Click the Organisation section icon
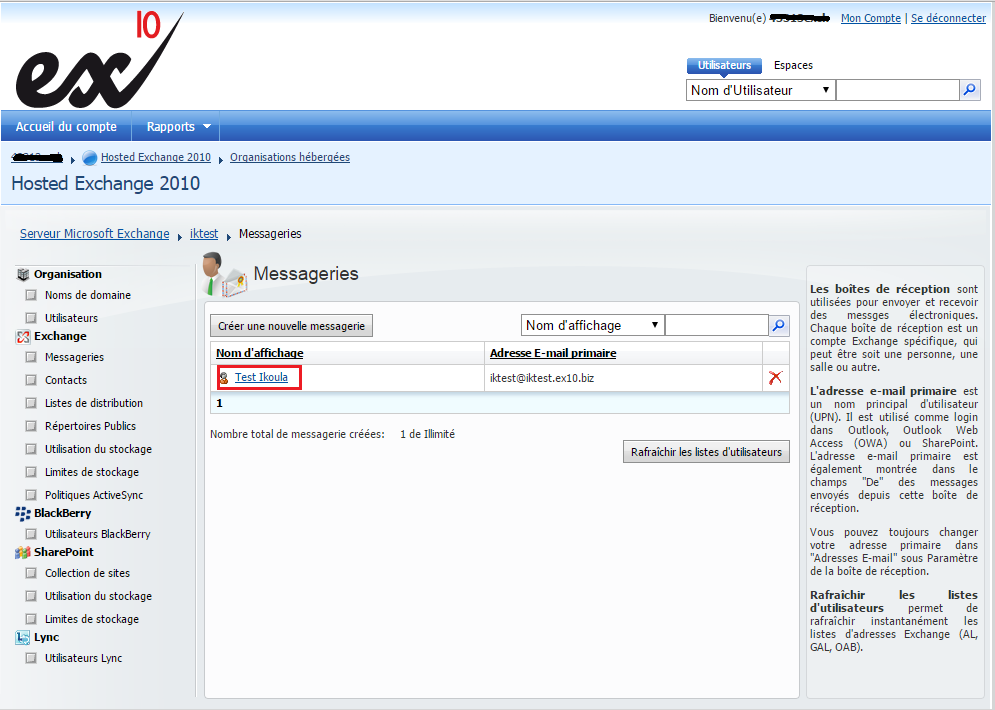The image size is (995, 710). [x=23, y=274]
